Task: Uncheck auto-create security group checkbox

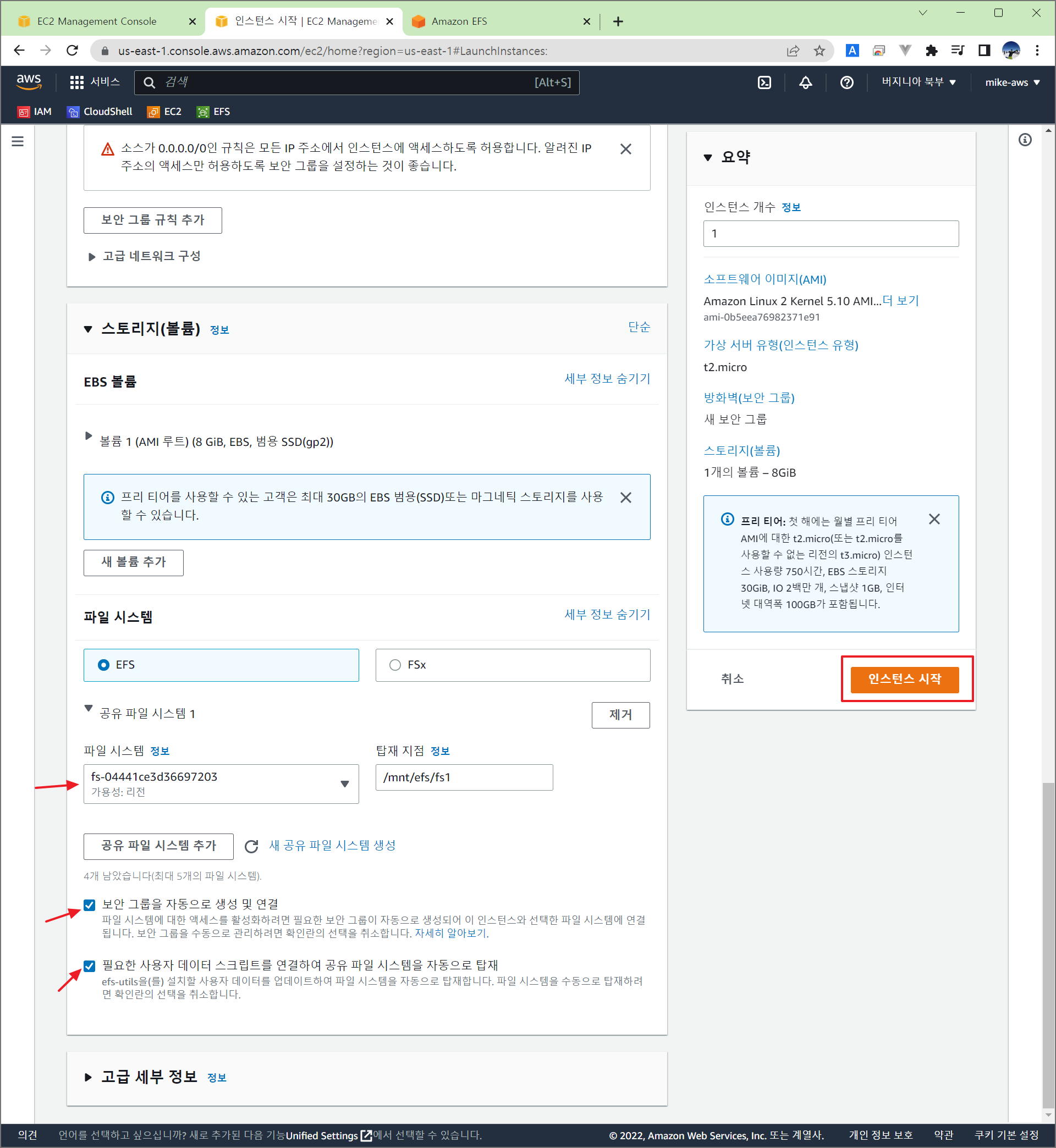Action: [90, 904]
